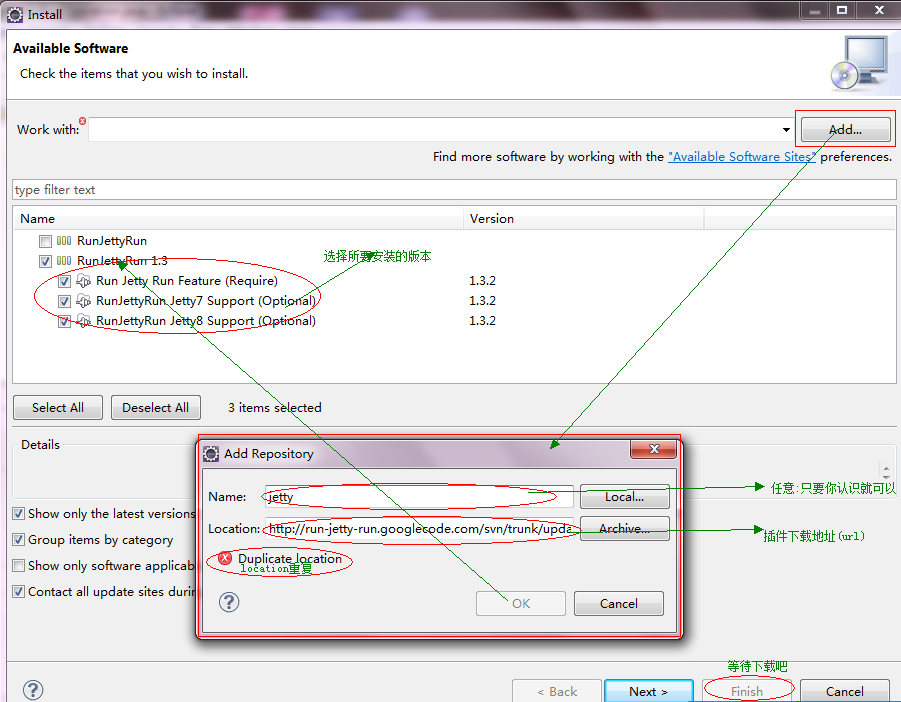Click OK in Add Repository dialog
This screenshot has width=901, height=702.
click(521, 604)
